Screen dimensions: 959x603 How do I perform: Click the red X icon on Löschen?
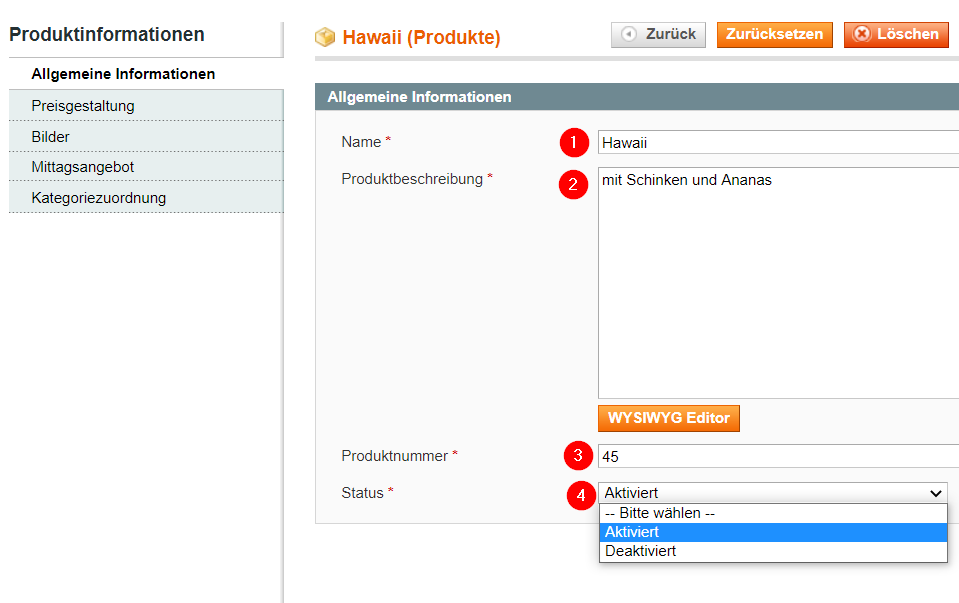coord(862,34)
